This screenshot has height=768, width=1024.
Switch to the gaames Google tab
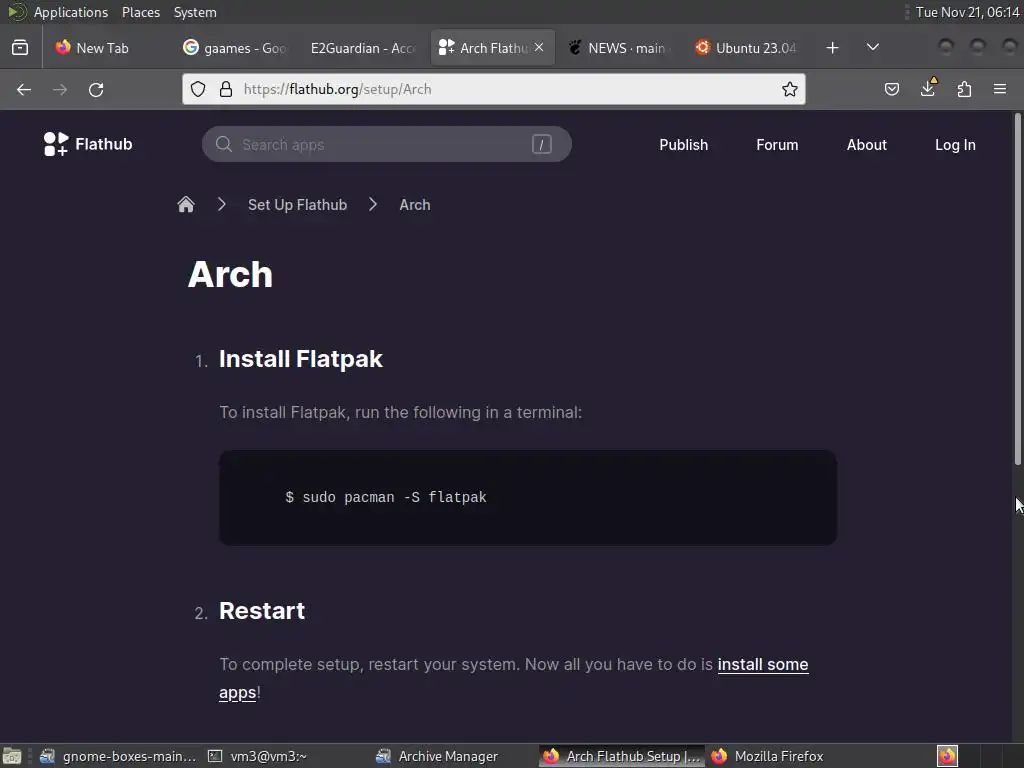[235, 48]
